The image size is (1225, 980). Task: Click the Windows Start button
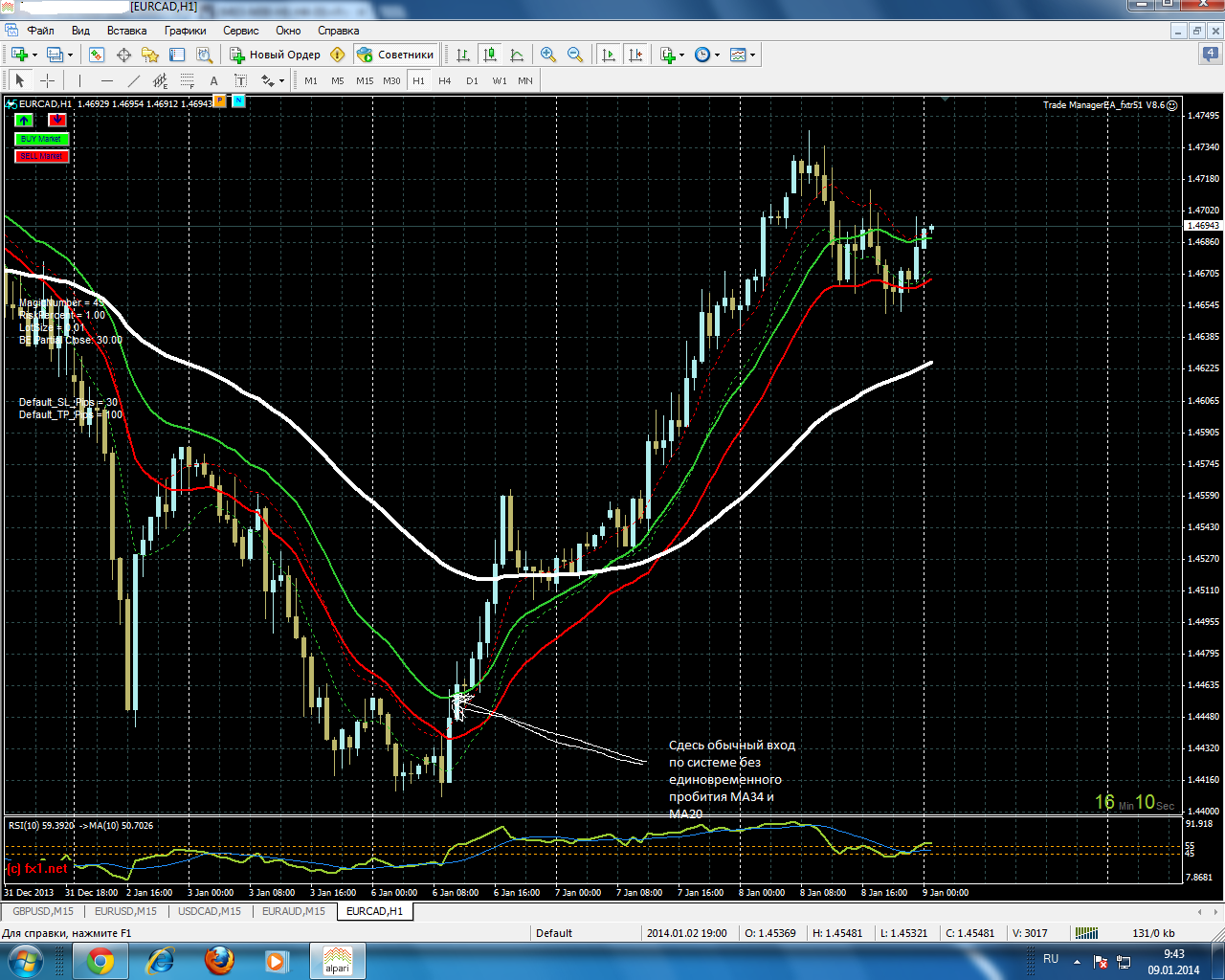26,961
